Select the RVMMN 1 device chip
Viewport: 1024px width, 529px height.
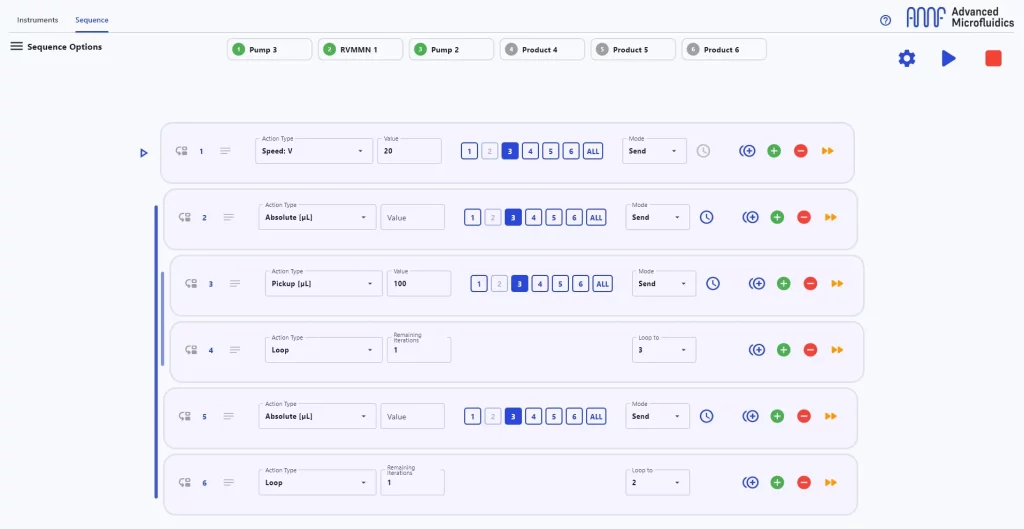pos(360,50)
